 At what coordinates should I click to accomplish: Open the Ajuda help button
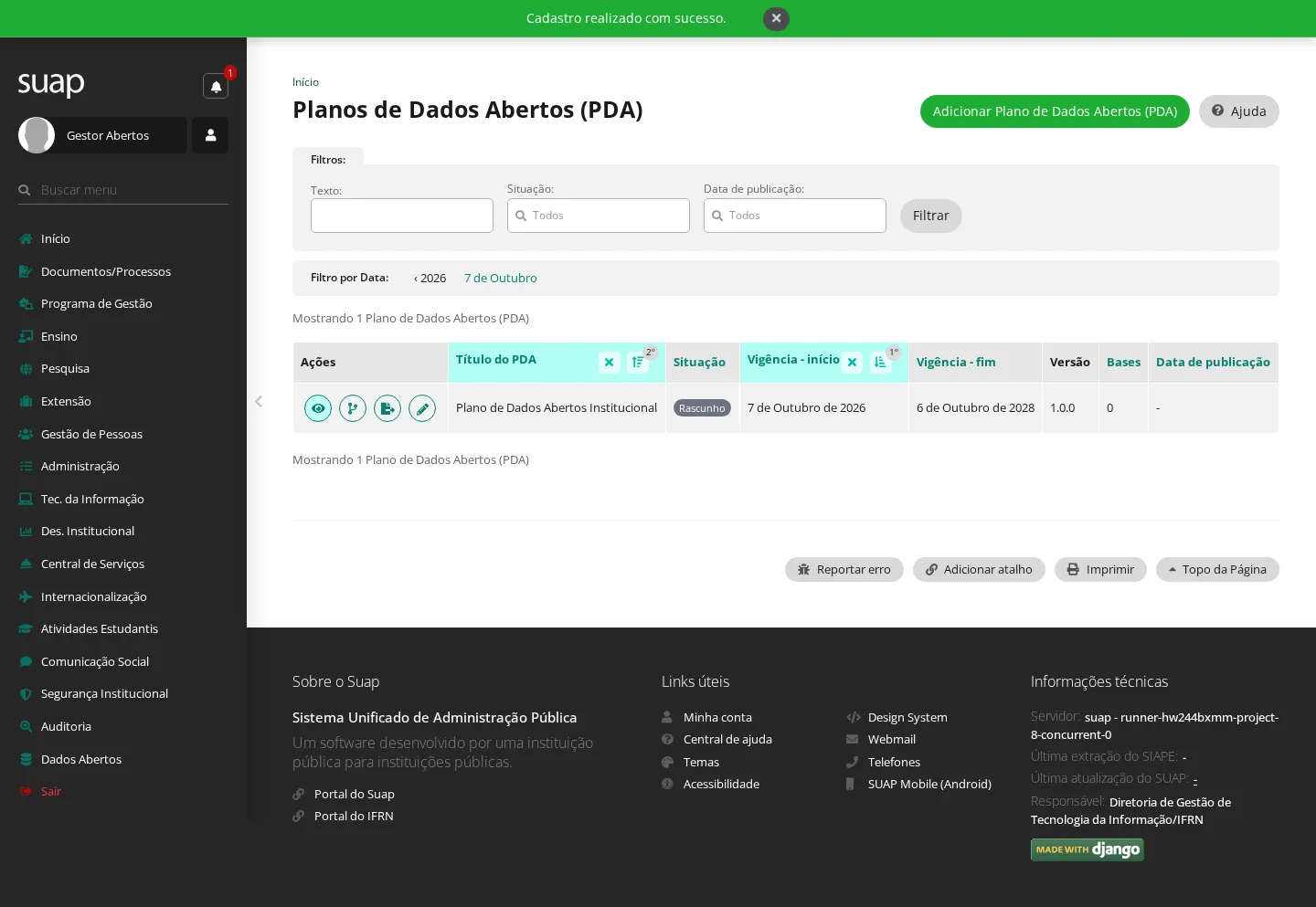pyautogui.click(x=1239, y=111)
